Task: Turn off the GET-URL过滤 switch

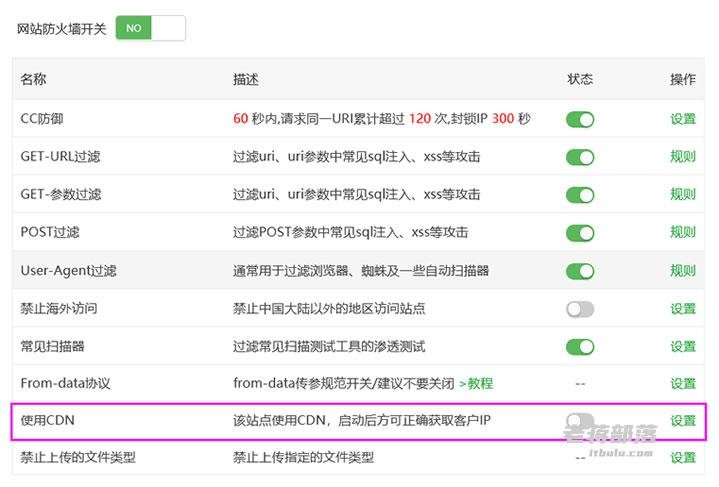Action: point(580,157)
